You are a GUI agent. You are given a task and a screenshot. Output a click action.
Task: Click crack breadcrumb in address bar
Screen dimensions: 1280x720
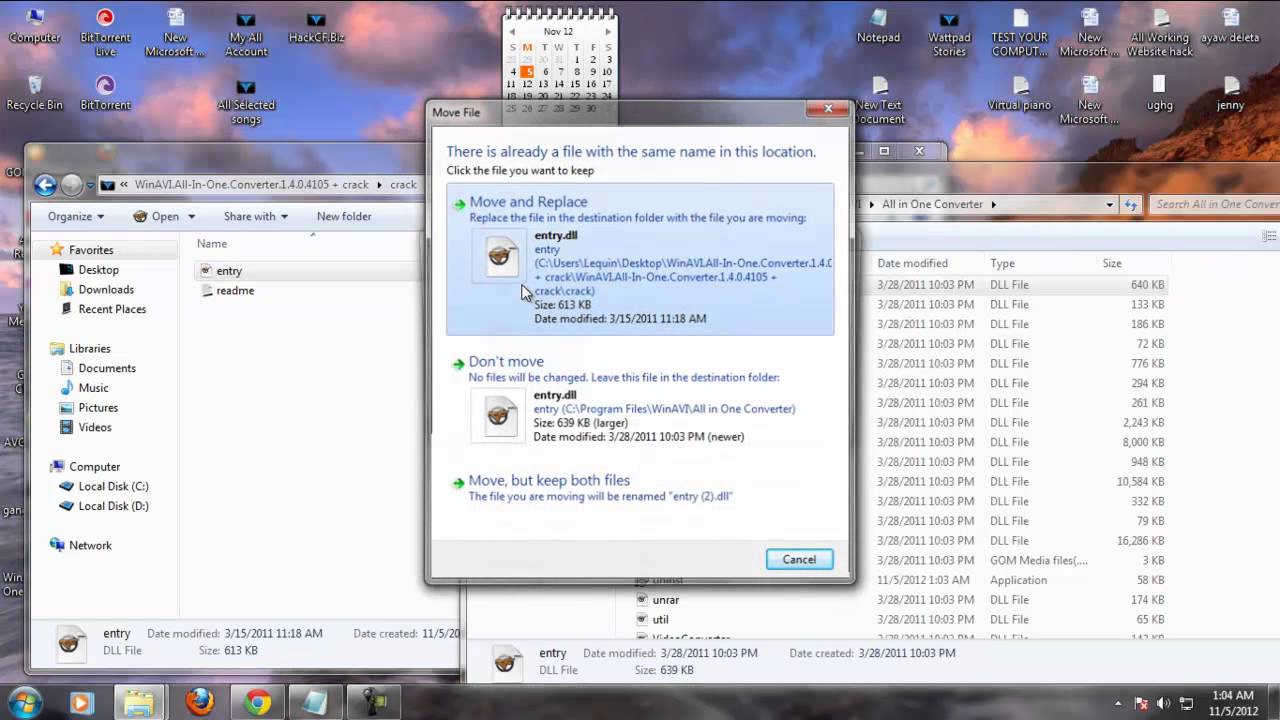403,185
